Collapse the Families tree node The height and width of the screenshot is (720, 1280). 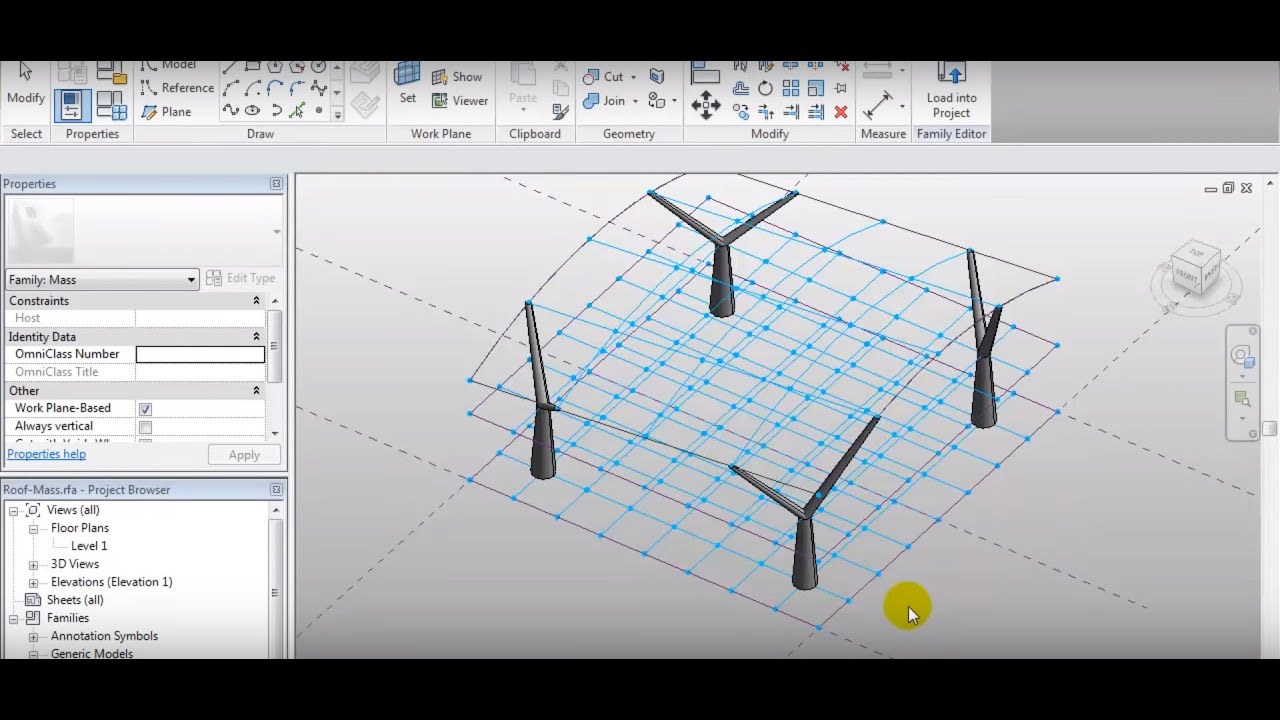click(15, 618)
